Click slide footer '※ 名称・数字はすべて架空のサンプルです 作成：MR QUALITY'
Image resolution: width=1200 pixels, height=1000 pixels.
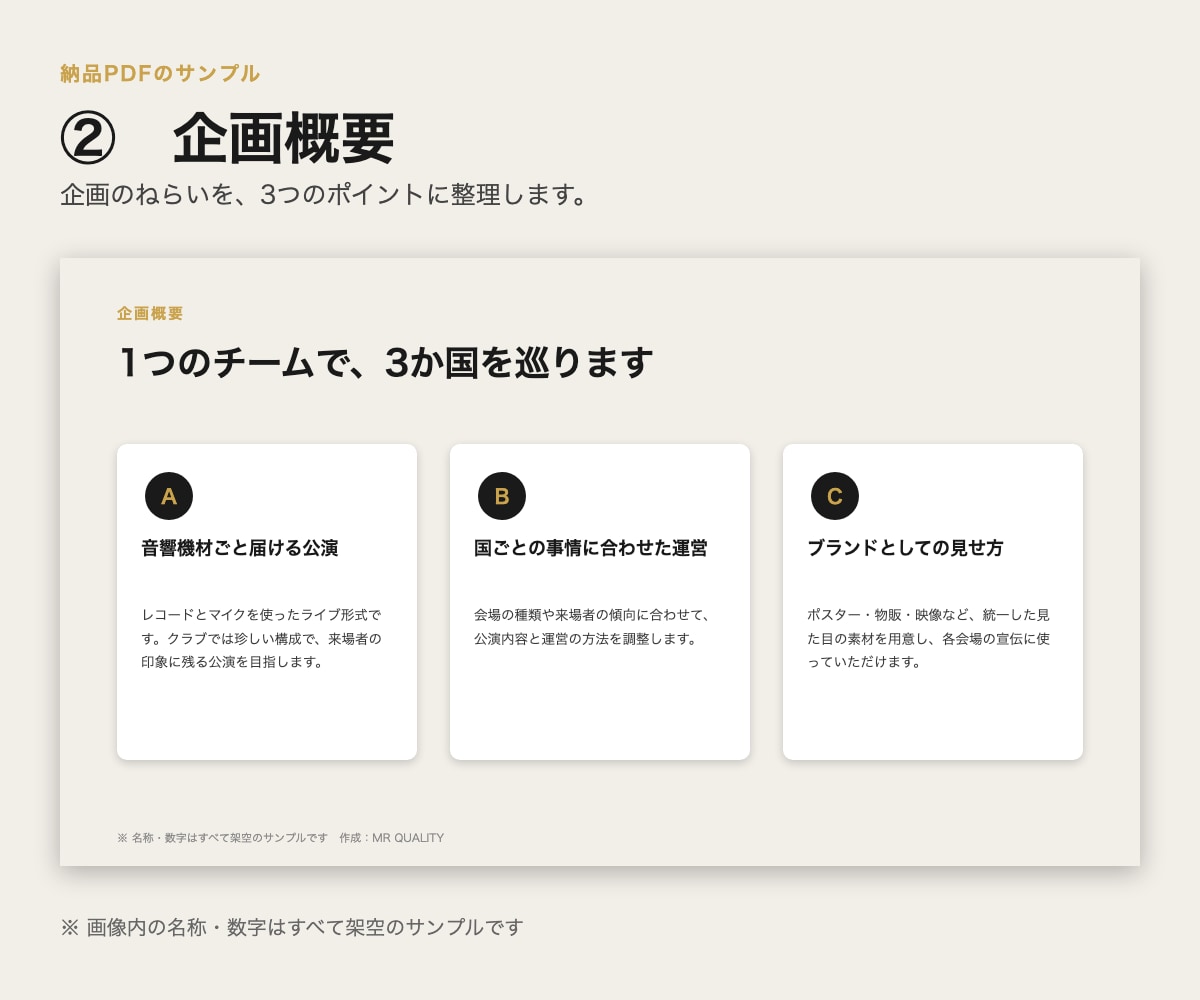point(280,838)
